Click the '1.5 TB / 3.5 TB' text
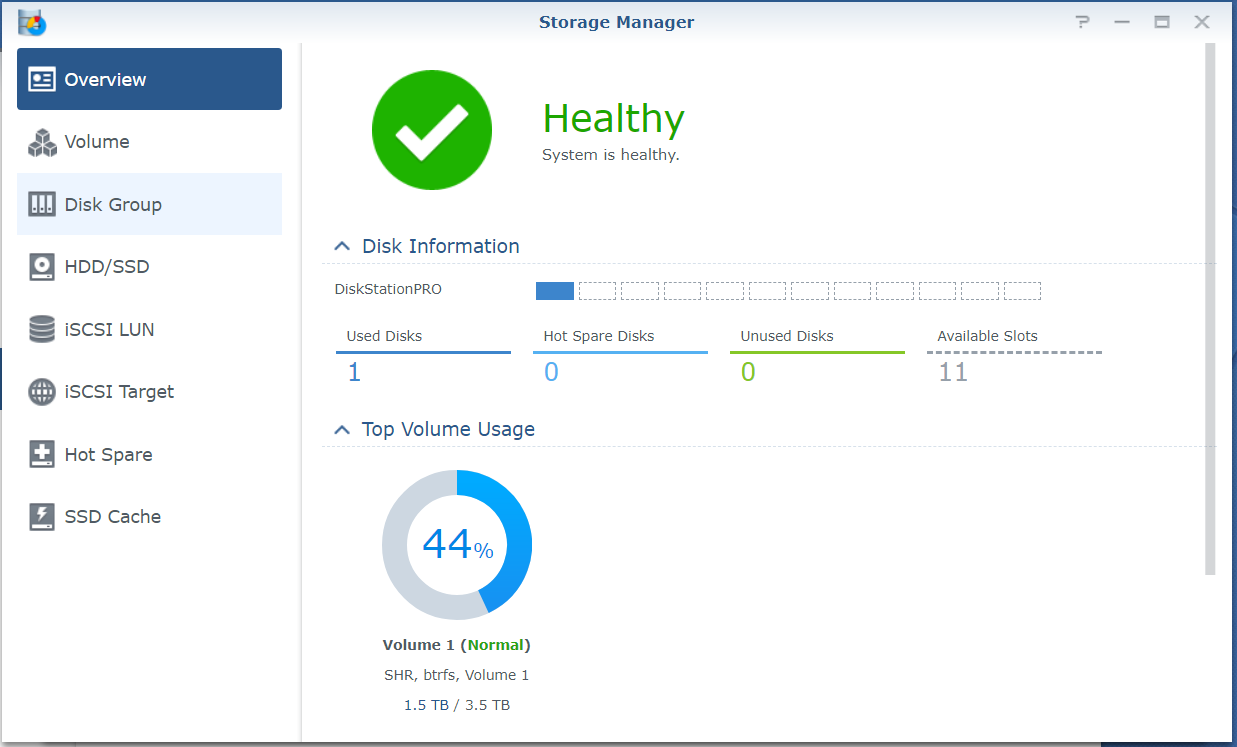The width and height of the screenshot is (1237, 747). [457, 705]
